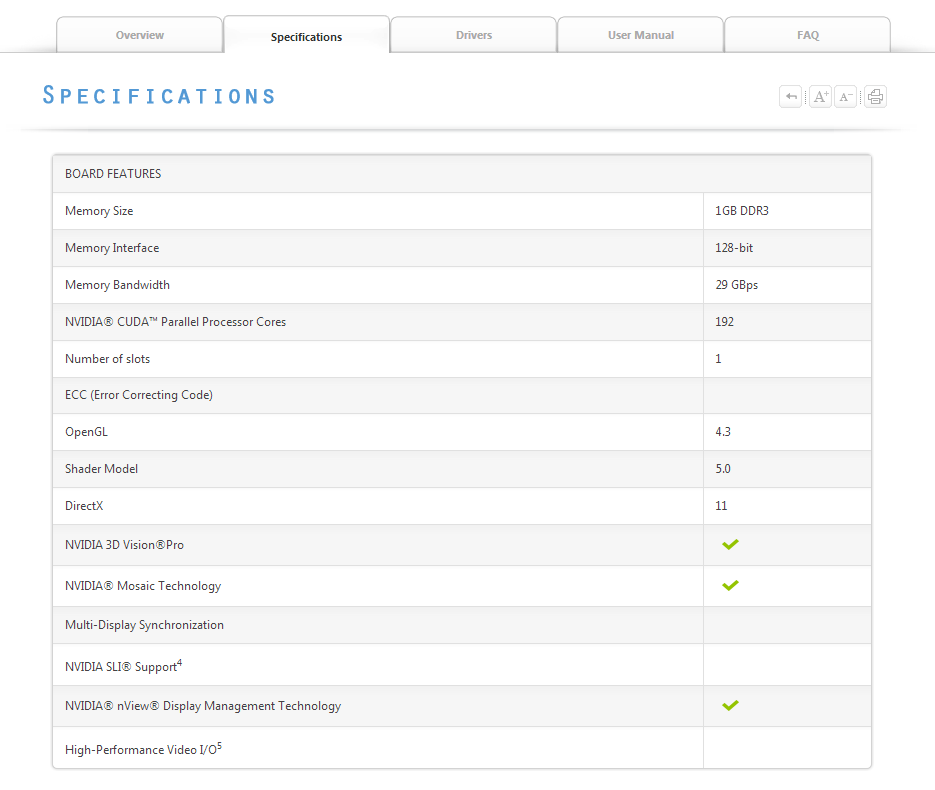Screen dimensions: 935x790
Task: Click the Specifications page heading
Action: click(x=159, y=96)
